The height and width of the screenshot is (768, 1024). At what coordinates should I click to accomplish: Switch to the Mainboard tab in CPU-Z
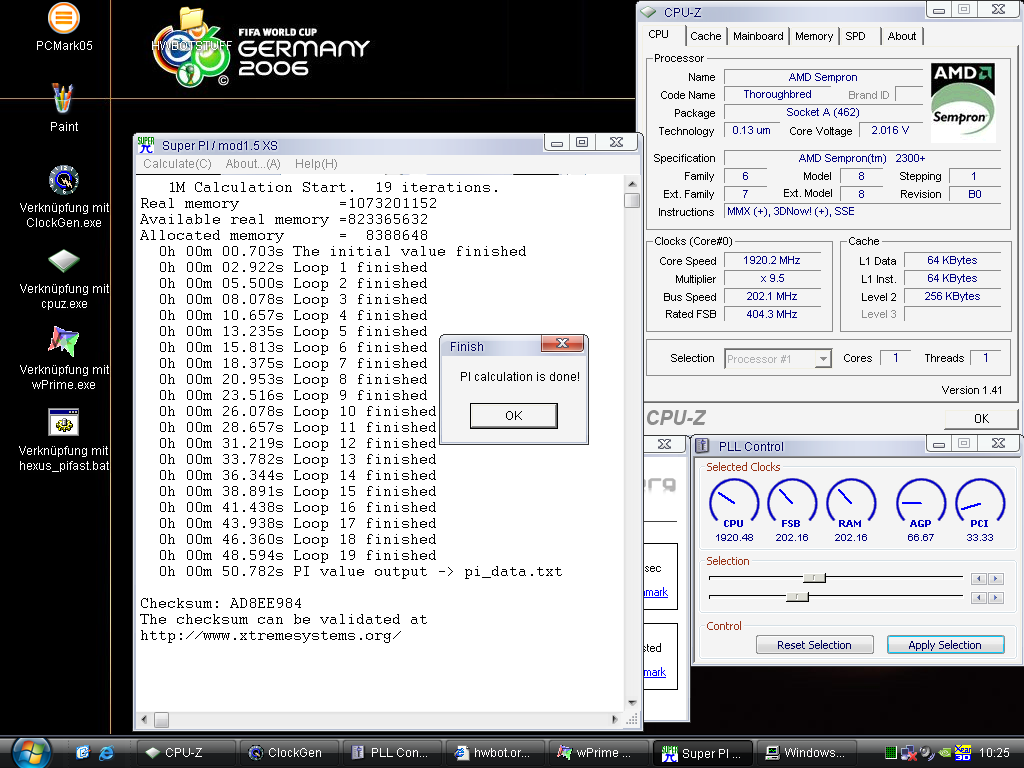[x=758, y=36]
